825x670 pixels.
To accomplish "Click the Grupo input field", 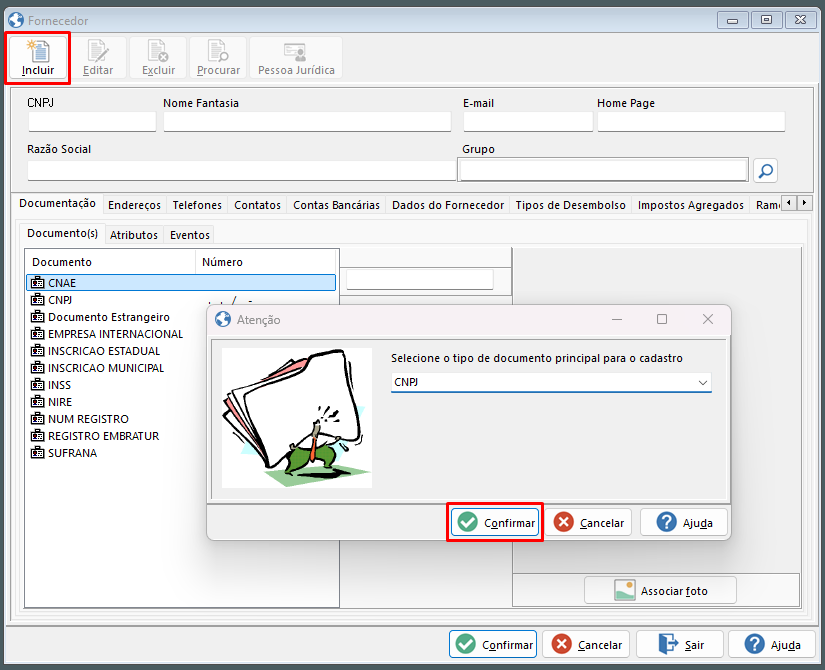I will pyautogui.click(x=603, y=170).
